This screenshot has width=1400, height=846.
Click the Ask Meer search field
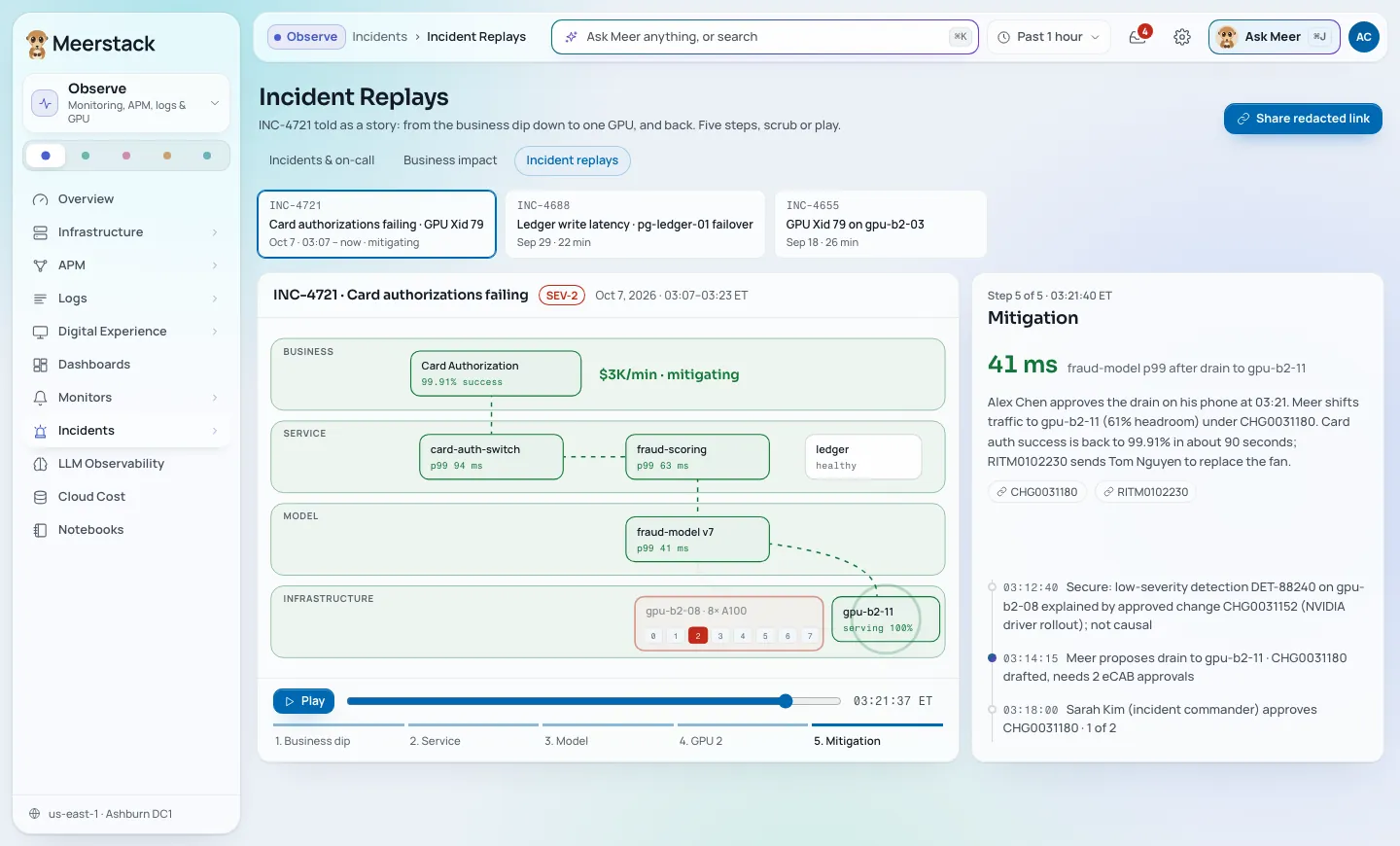point(765,37)
